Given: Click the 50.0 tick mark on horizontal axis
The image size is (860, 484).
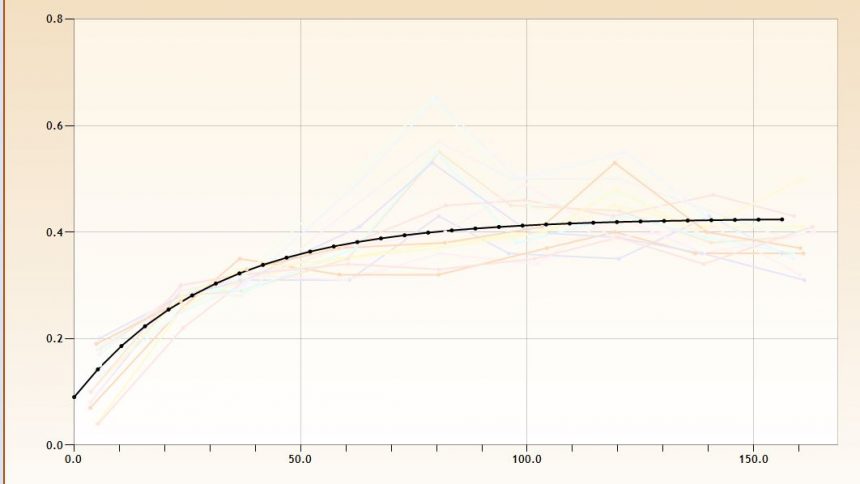Looking at the screenshot, I should [x=300, y=448].
